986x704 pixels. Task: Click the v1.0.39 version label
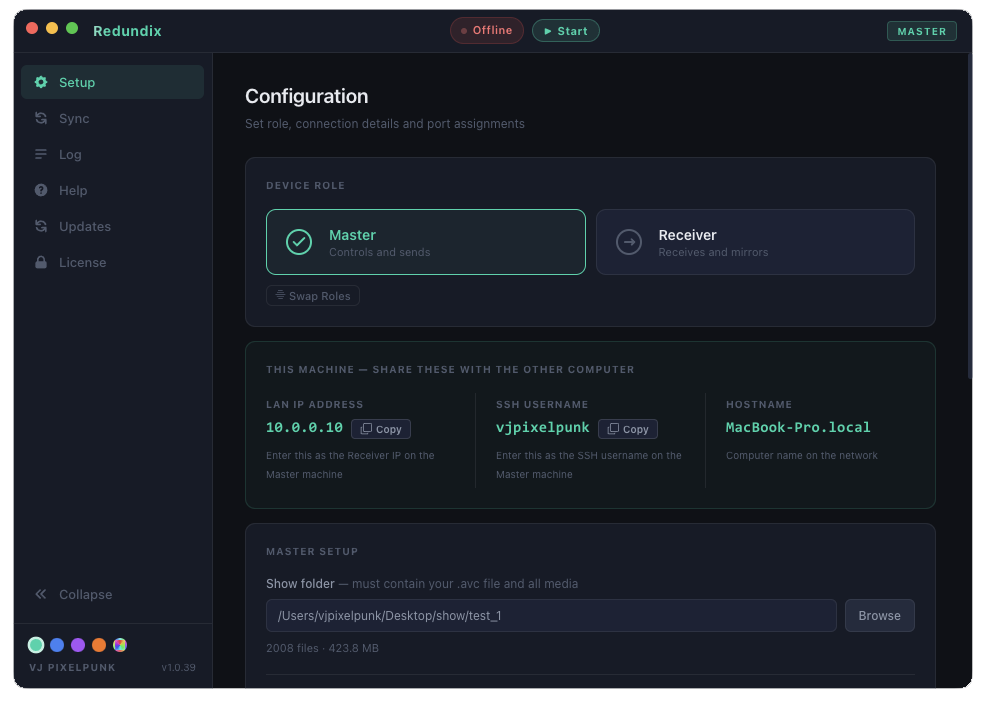(x=179, y=668)
